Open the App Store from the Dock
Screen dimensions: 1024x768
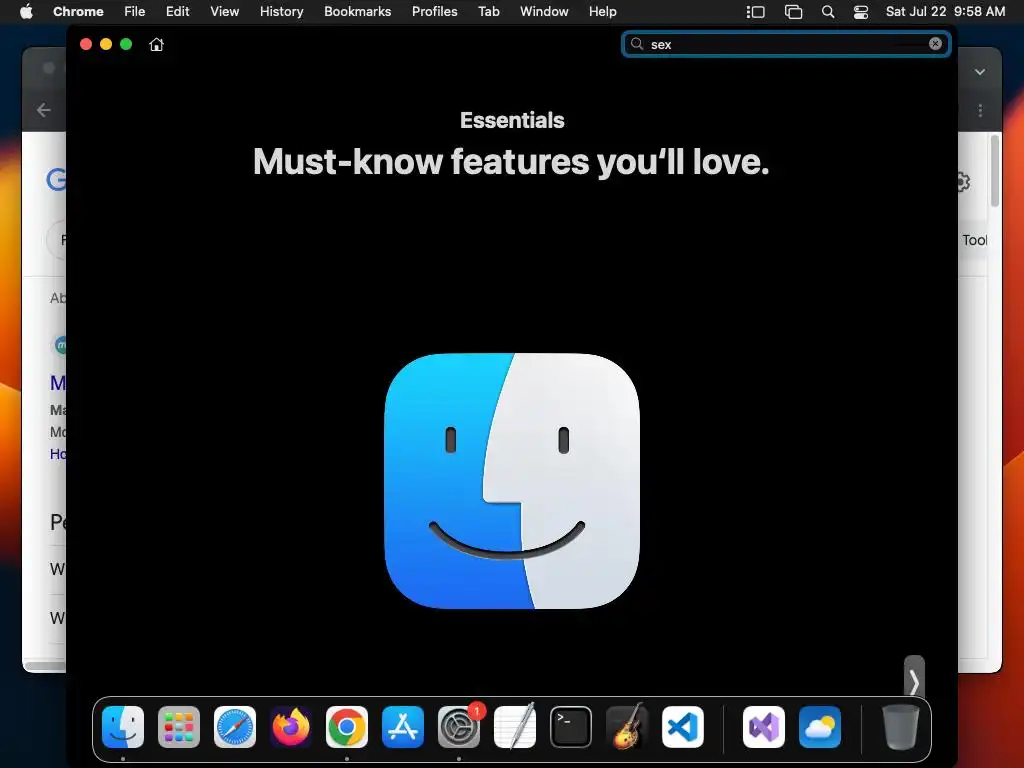tap(403, 727)
